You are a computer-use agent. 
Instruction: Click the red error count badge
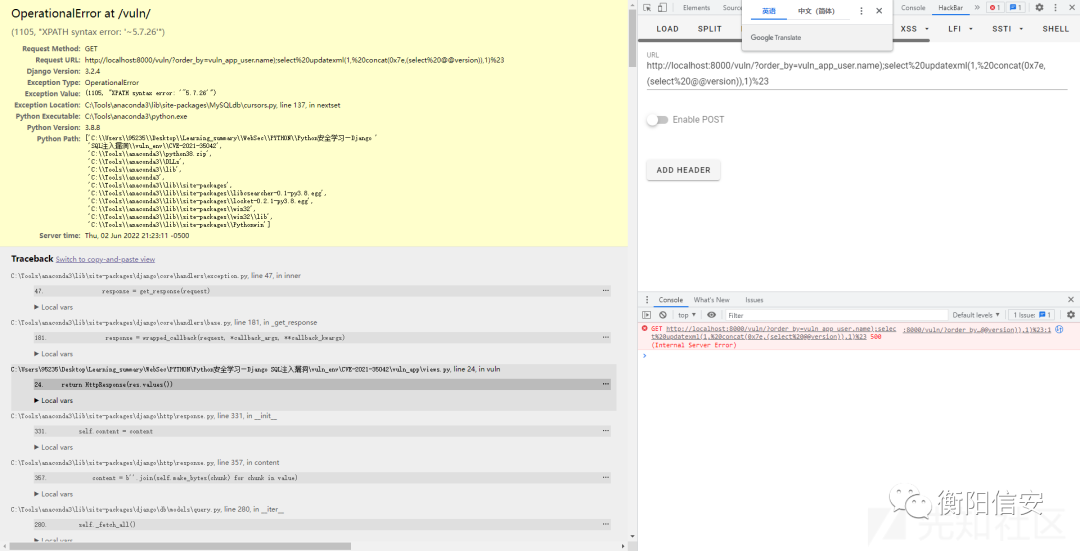(x=995, y=8)
